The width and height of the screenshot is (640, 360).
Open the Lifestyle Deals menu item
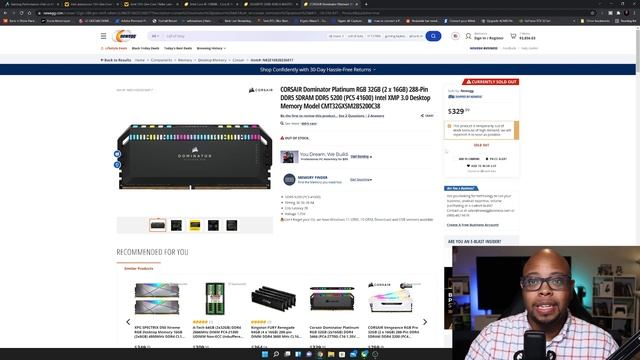[x=114, y=48]
